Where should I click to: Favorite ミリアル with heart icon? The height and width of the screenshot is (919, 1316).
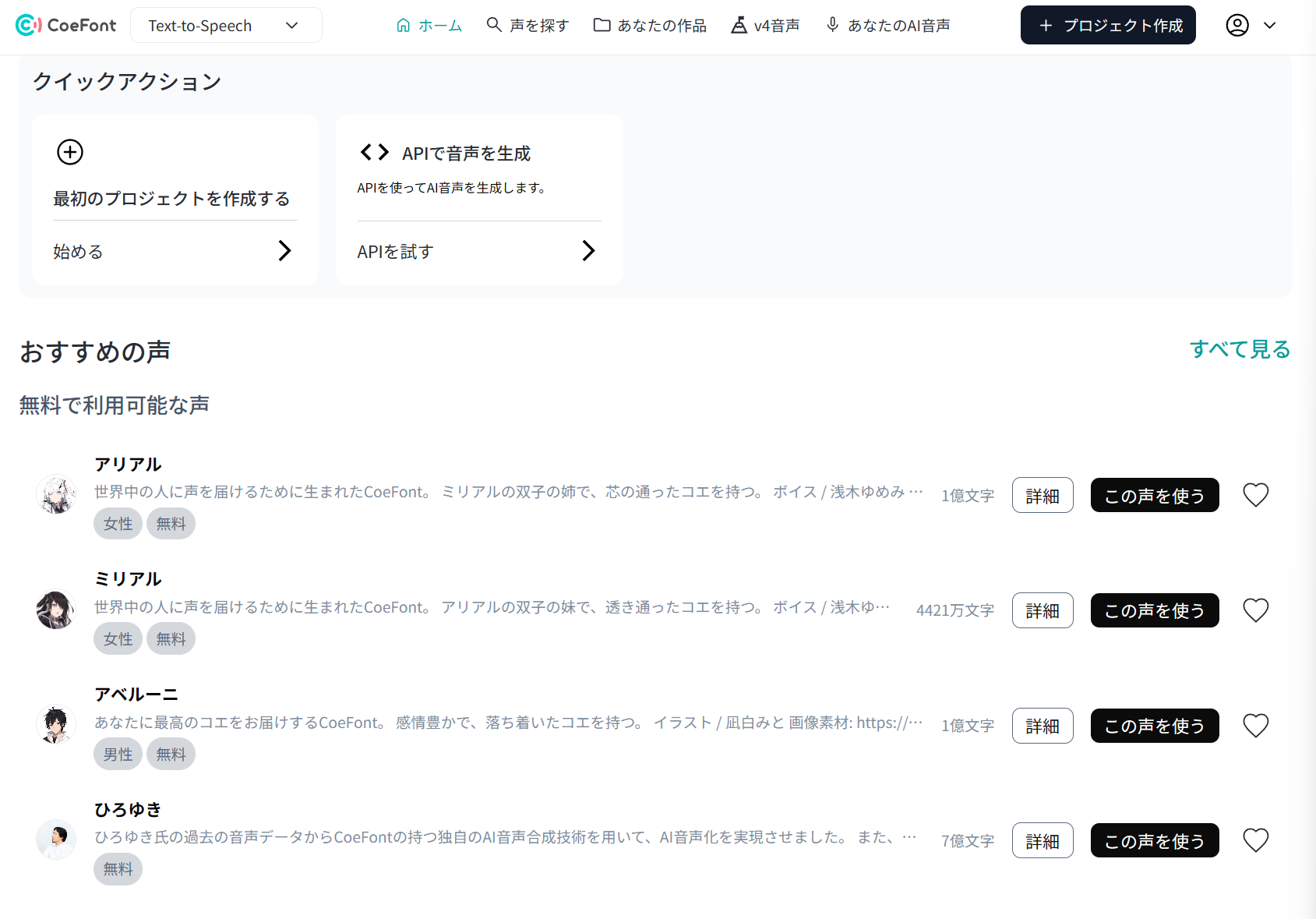click(1256, 610)
